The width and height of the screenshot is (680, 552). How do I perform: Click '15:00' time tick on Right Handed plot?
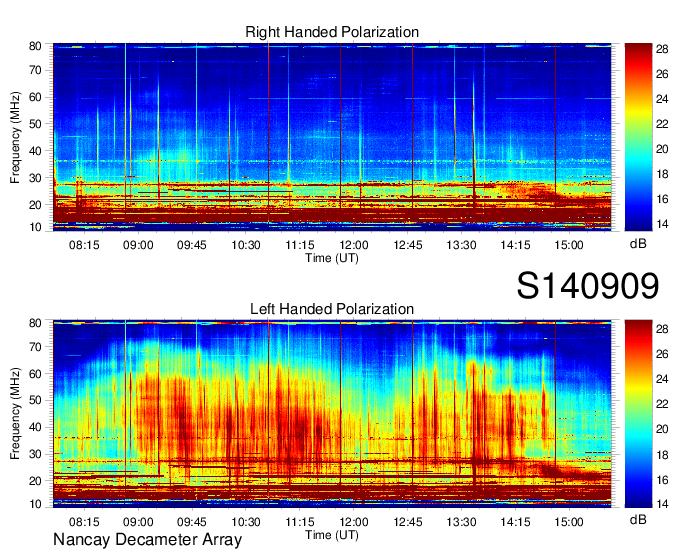(x=569, y=245)
